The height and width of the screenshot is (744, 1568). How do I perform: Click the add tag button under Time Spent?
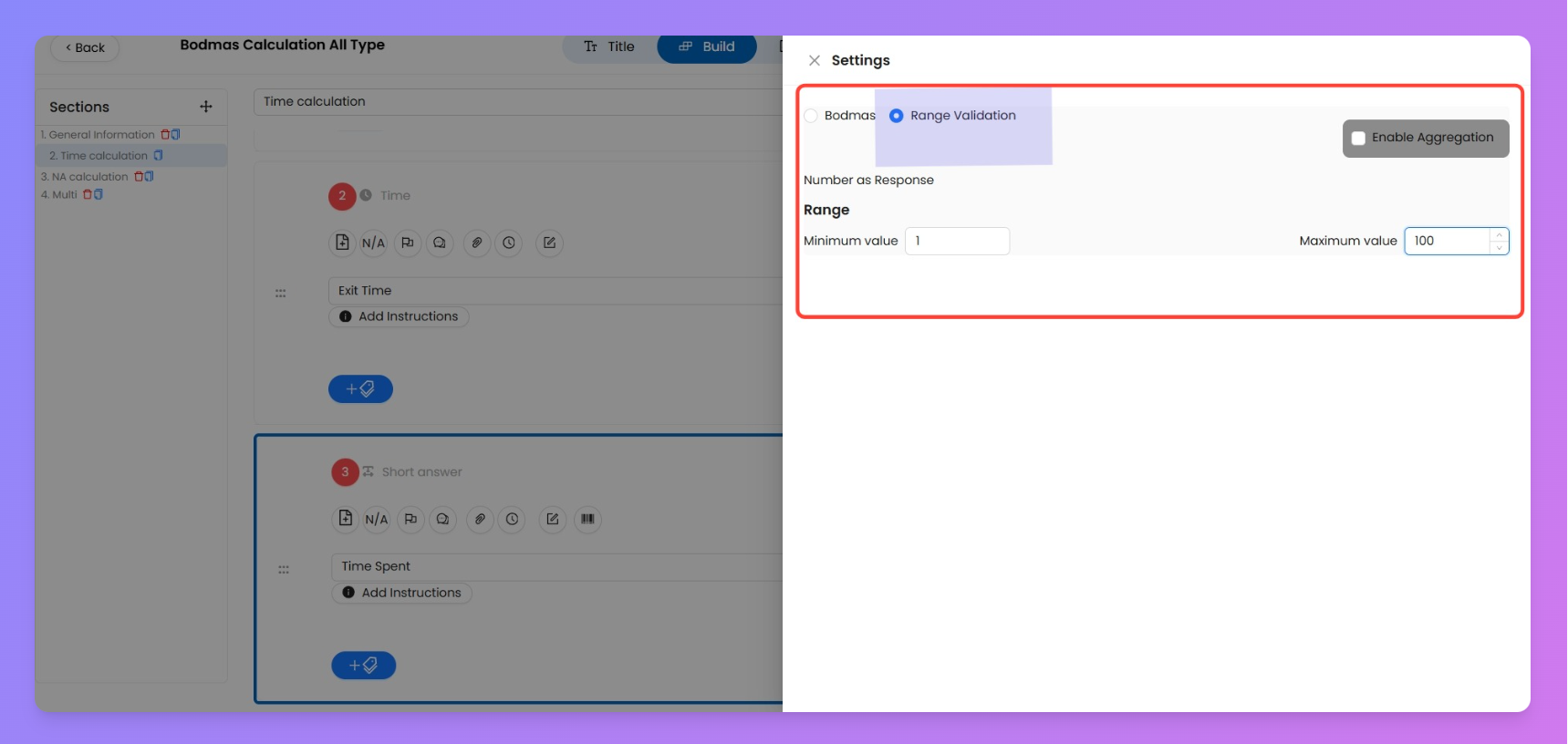pyautogui.click(x=364, y=666)
